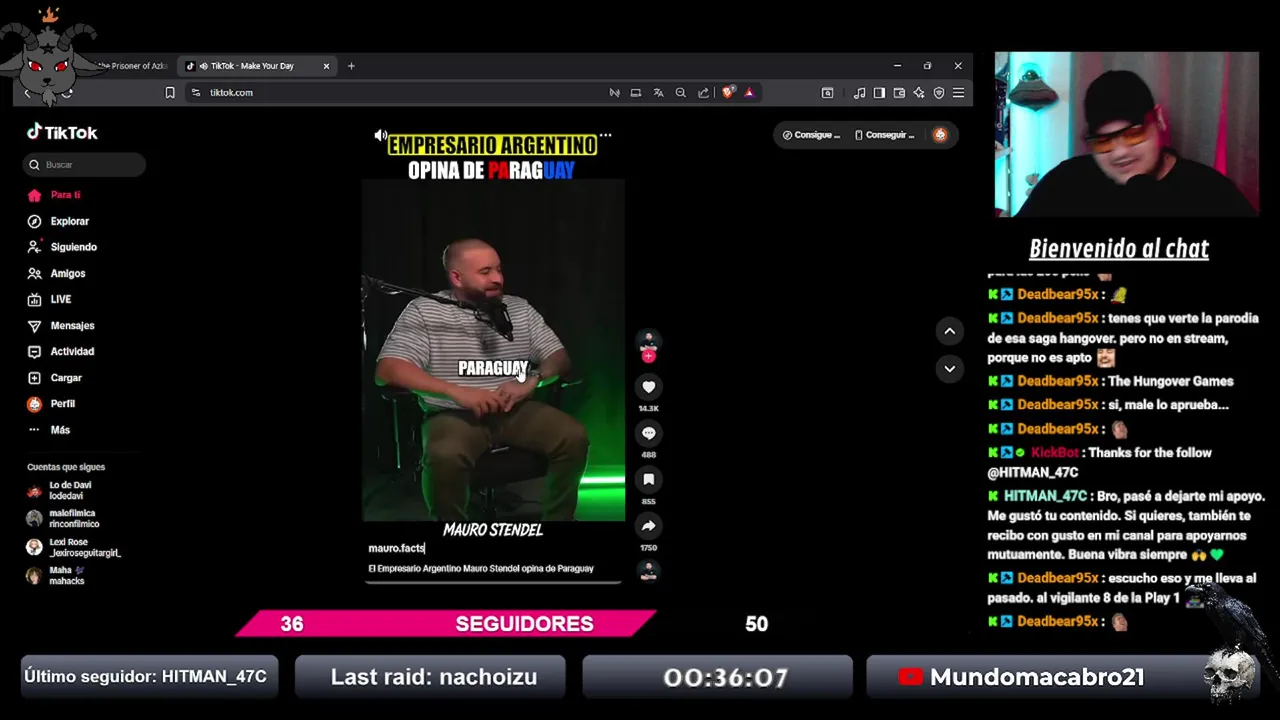Click the video progress bar
The height and width of the screenshot is (720, 1280).
pyautogui.click(x=493, y=581)
